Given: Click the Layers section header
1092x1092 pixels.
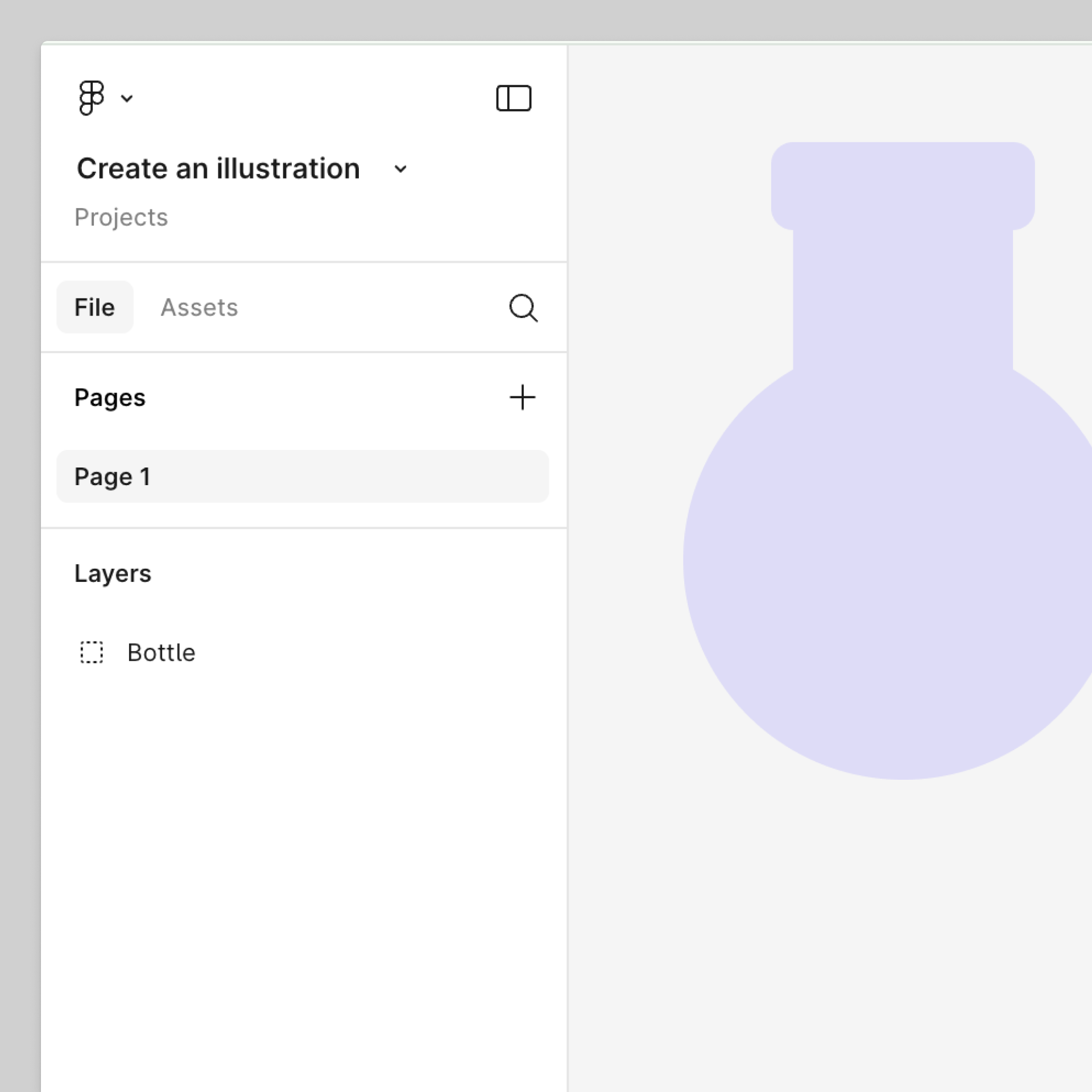Looking at the screenshot, I should [113, 573].
